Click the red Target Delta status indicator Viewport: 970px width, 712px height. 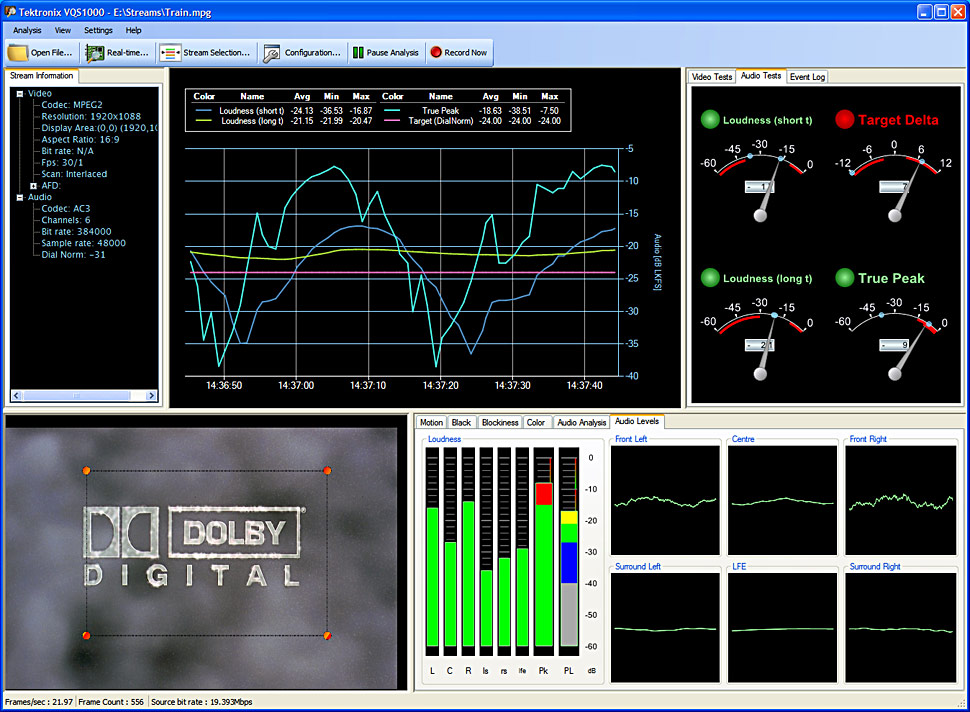[x=844, y=120]
